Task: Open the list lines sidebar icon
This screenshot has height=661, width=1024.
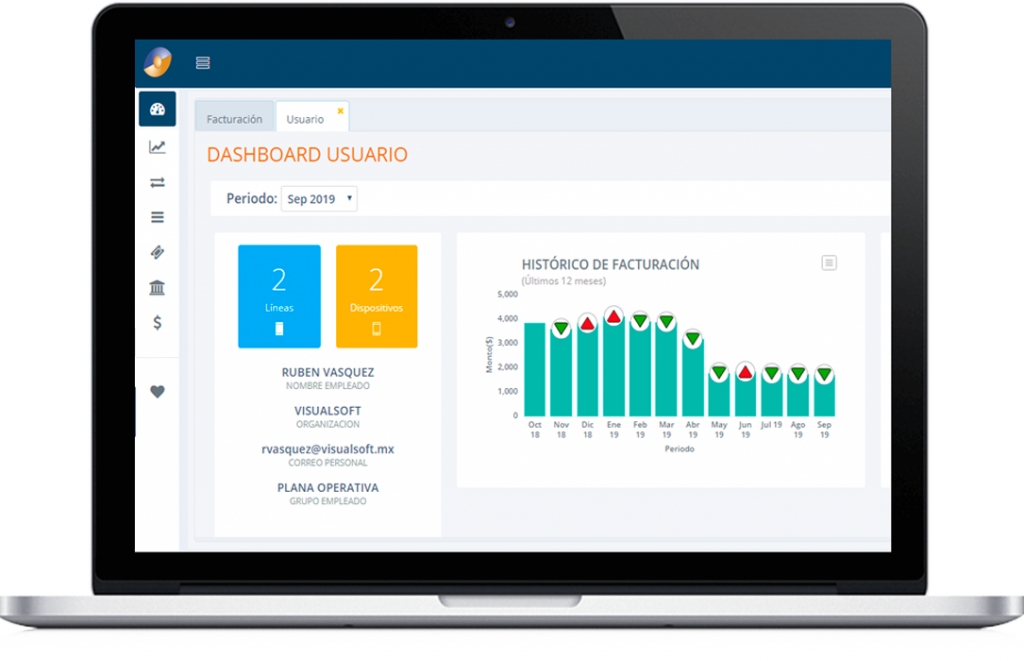Action: [157, 218]
